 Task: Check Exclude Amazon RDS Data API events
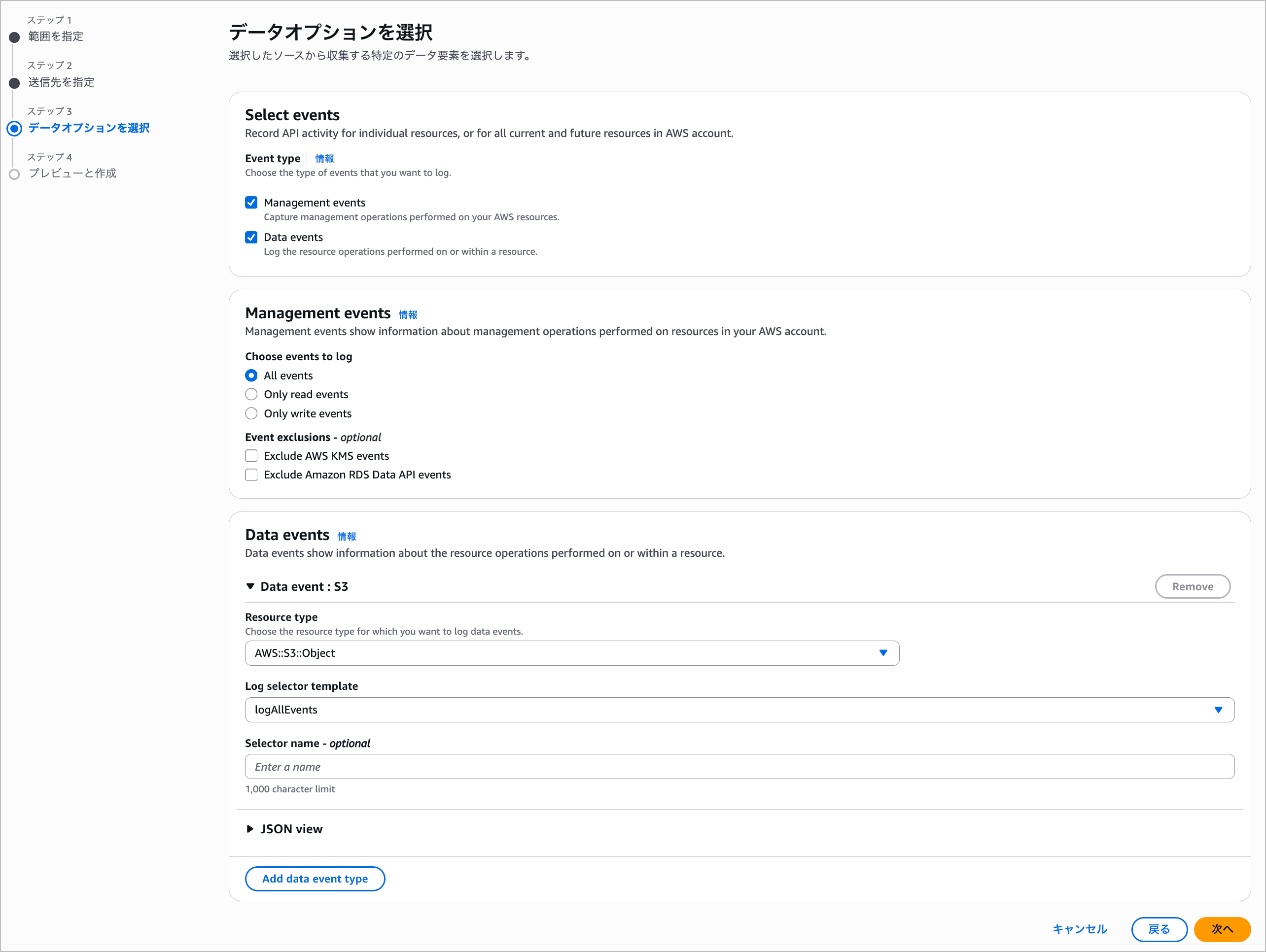click(x=251, y=475)
